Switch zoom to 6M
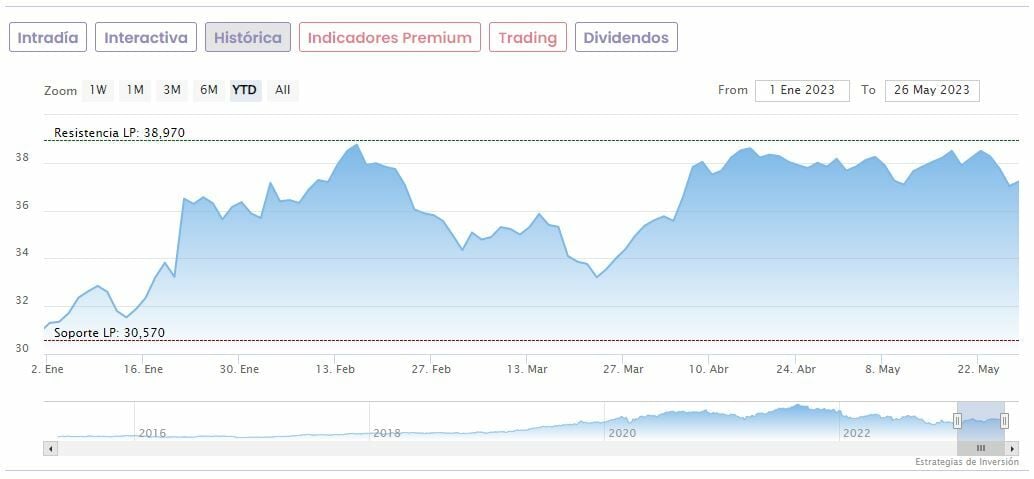The width and height of the screenshot is (1034, 479). 208,90
